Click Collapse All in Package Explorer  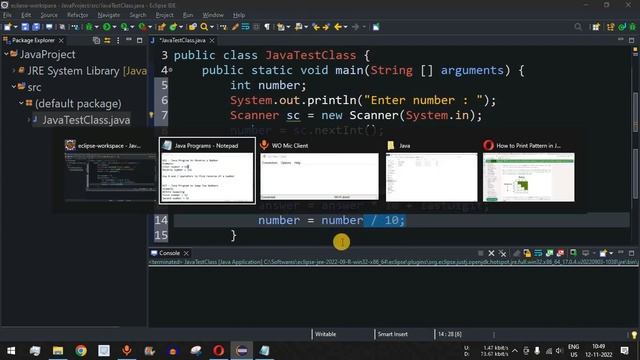coord(96,40)
